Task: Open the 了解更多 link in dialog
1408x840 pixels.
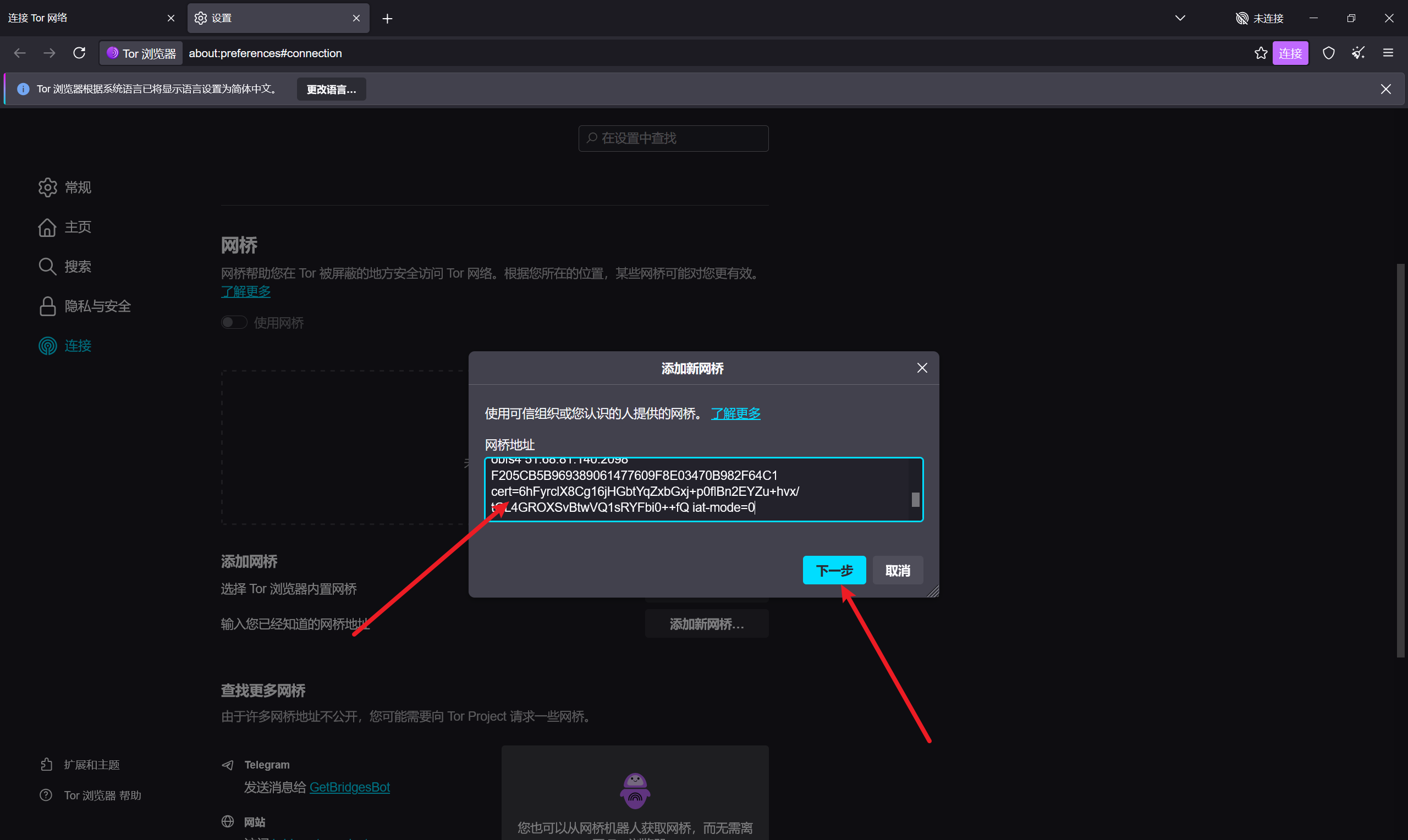Action: tap(735, 414)
